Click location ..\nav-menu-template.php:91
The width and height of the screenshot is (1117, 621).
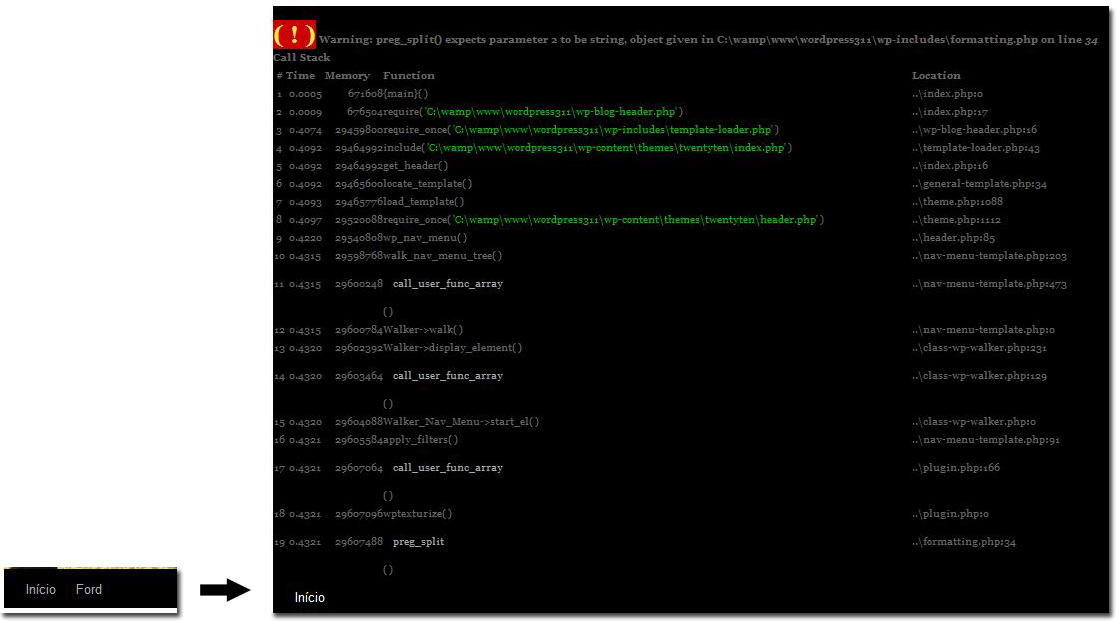point(986,439)
